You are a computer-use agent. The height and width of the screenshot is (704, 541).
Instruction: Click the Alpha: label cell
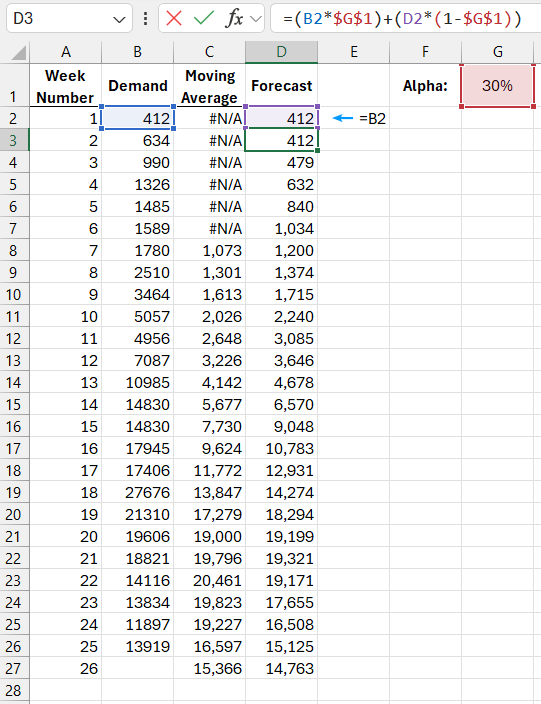[x=426, y=85]
